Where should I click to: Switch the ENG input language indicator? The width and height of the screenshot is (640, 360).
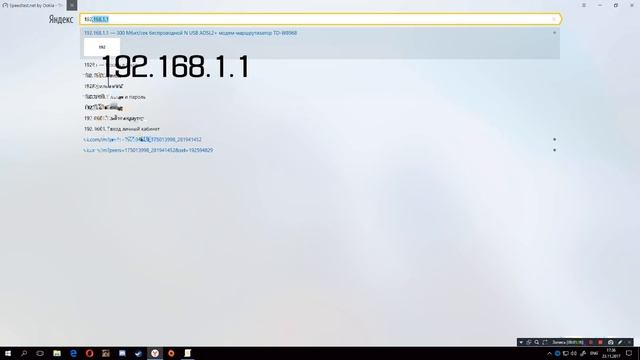pyautogui.click(x=594, y=353)
